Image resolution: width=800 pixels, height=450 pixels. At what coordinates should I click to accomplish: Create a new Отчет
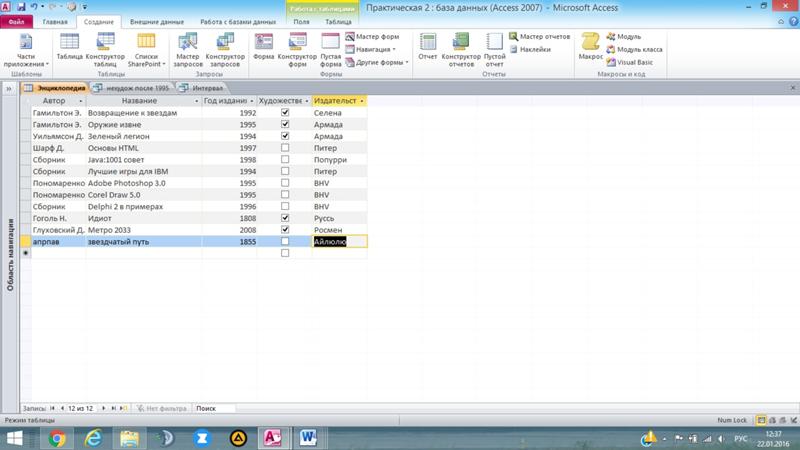pyautogui.click(x=428, y=47)
